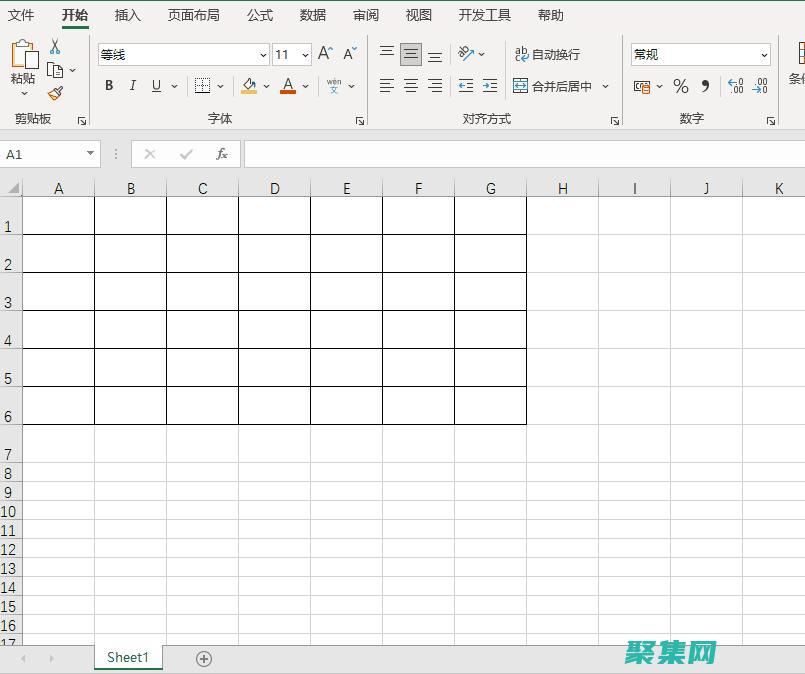Click the 合并后居中 button

pos(556,86)
